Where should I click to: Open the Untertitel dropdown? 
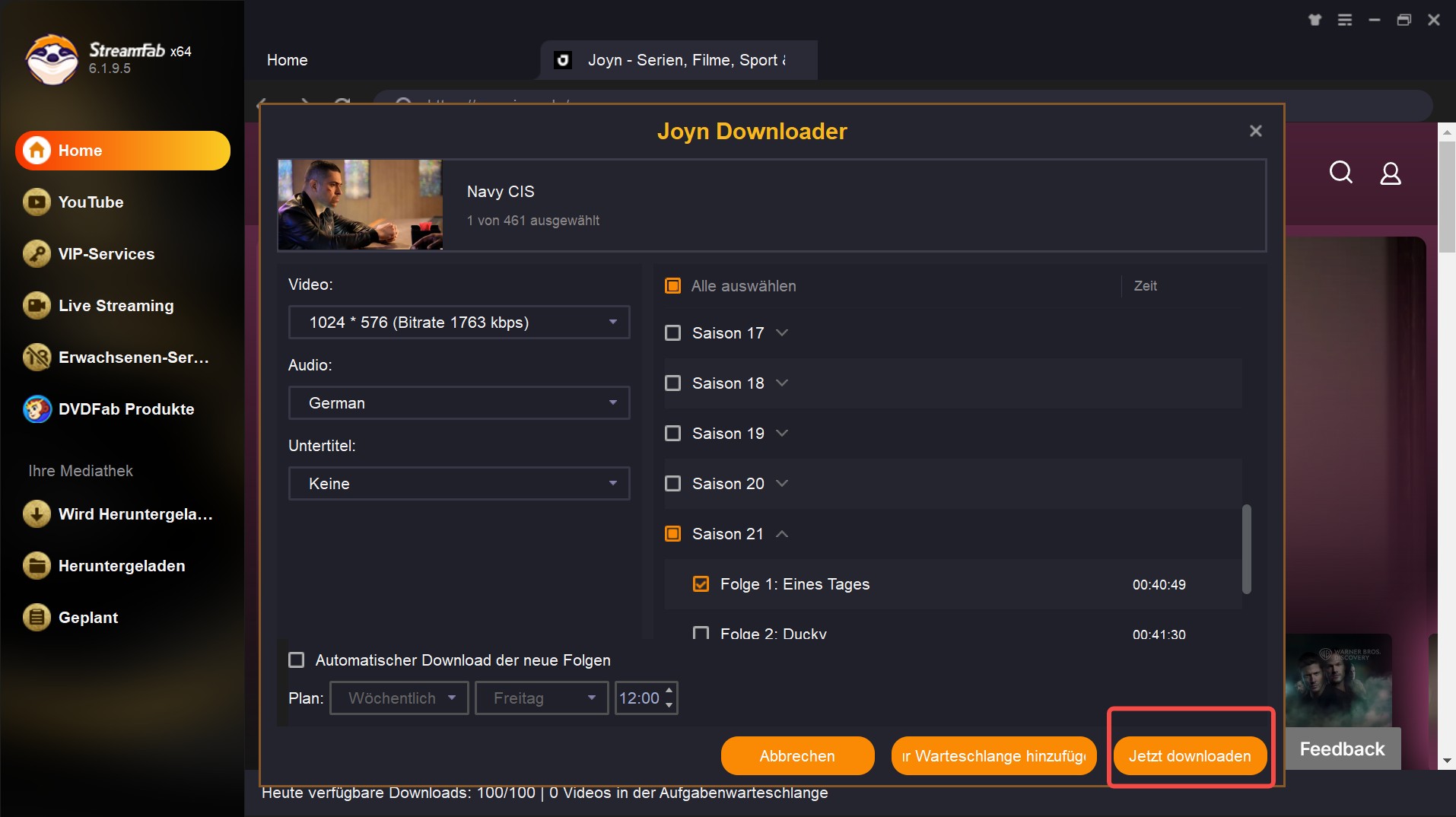(x=459, y=484)
